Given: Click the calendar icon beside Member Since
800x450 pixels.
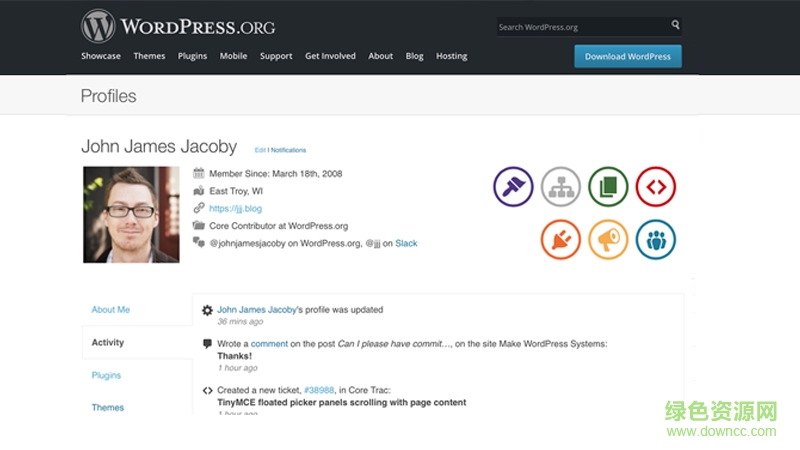Looking at the screenshot, I should pyautogui.click(x=198, y=173).
